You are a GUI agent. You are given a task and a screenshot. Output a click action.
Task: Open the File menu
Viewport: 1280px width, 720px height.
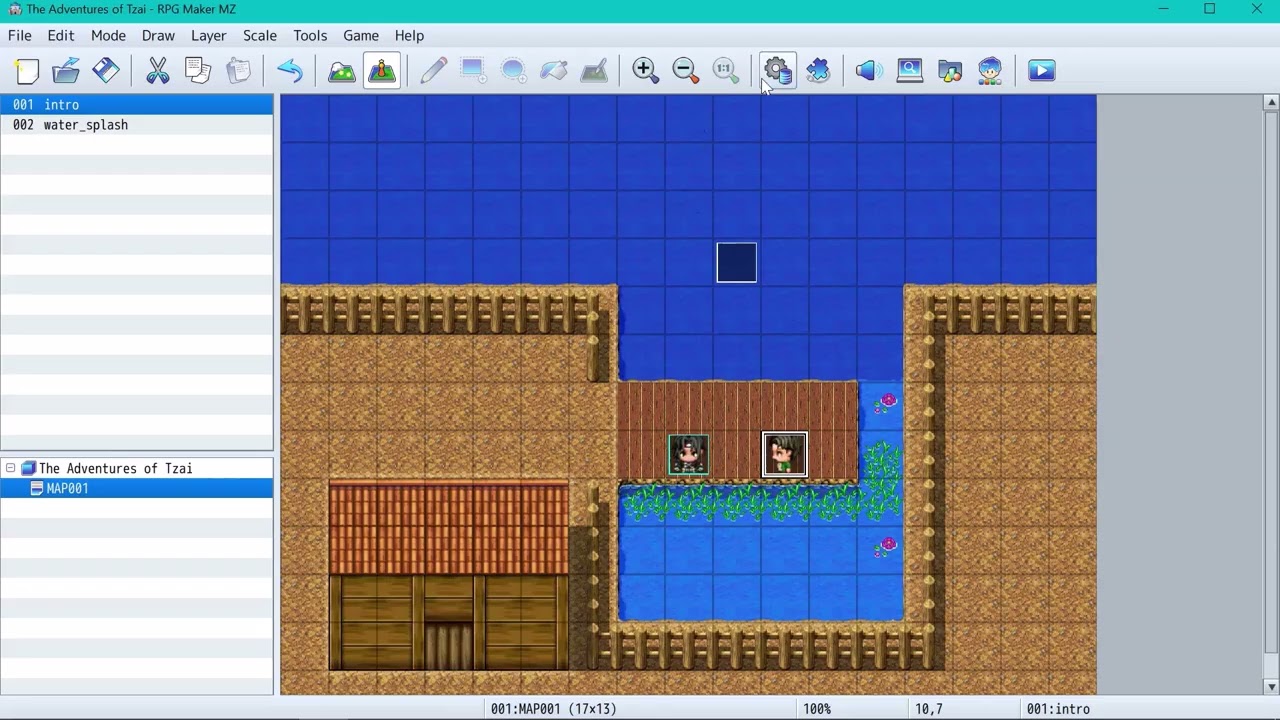pos(20,36)
